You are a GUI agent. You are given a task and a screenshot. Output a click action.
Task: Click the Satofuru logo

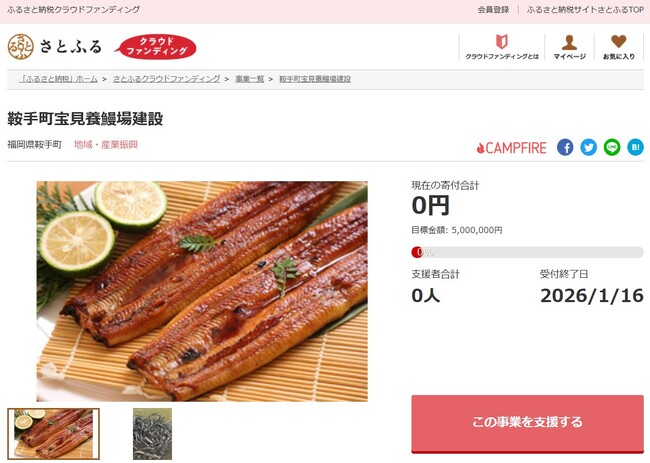(x=54, y=47)
